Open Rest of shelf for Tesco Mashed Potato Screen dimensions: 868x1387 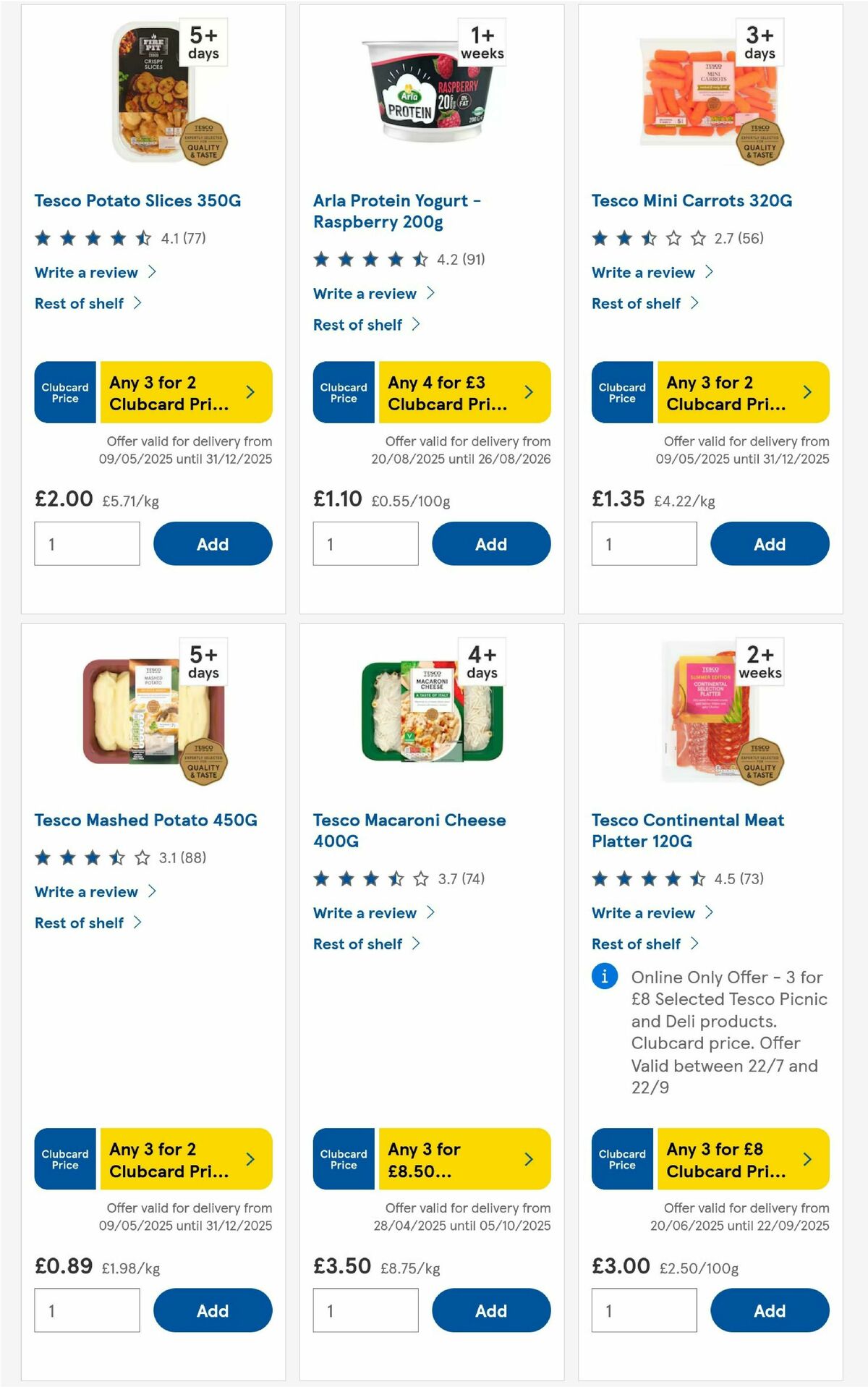click(x=80, y=922)
